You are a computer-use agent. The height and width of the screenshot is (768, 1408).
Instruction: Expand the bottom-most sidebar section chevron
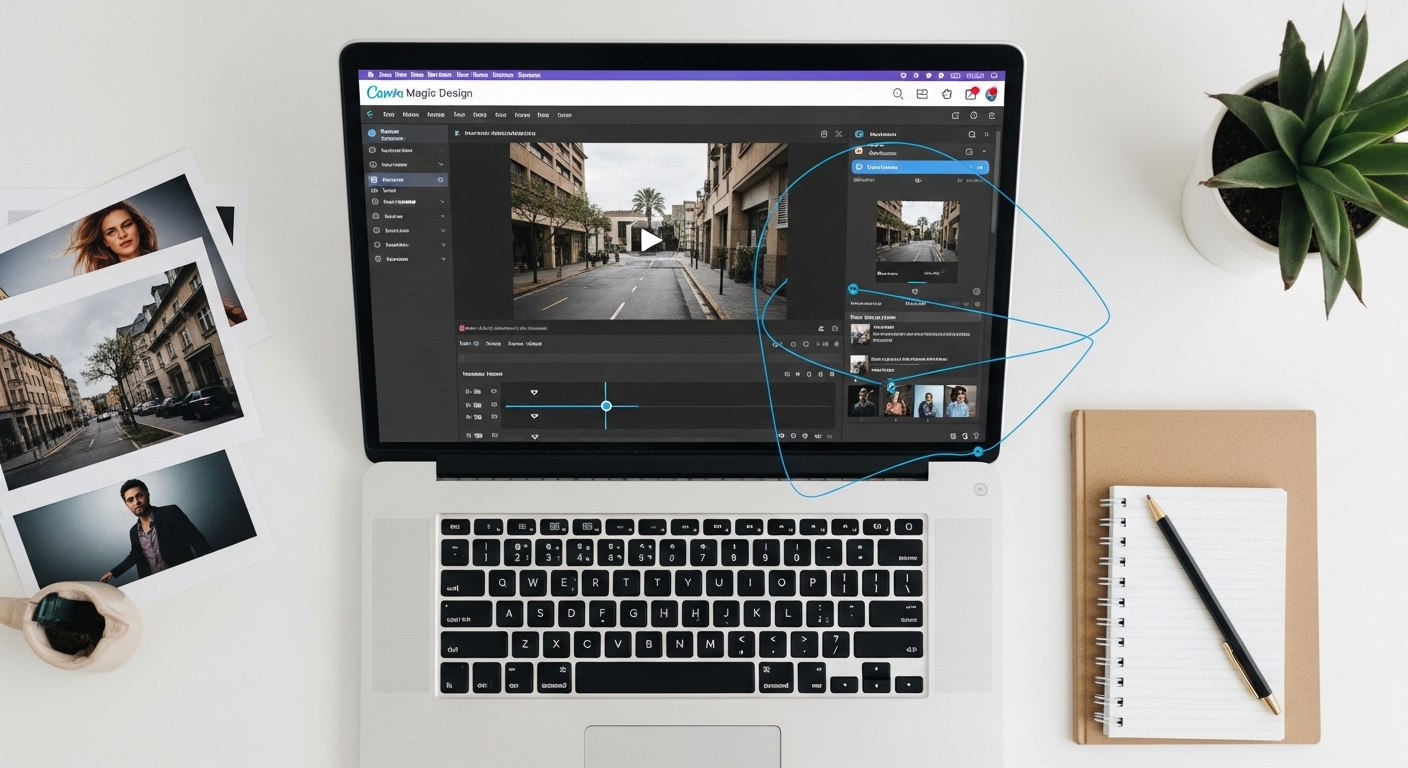pos(443,259)
